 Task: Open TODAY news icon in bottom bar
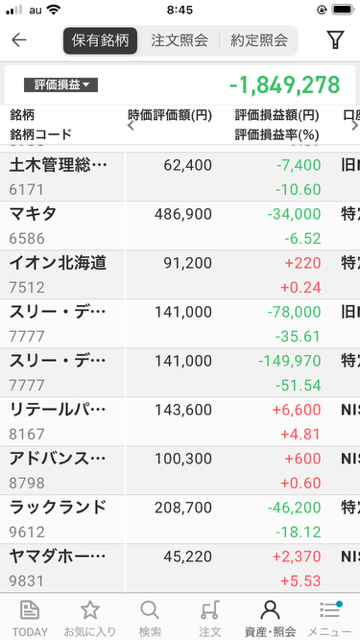30,610
